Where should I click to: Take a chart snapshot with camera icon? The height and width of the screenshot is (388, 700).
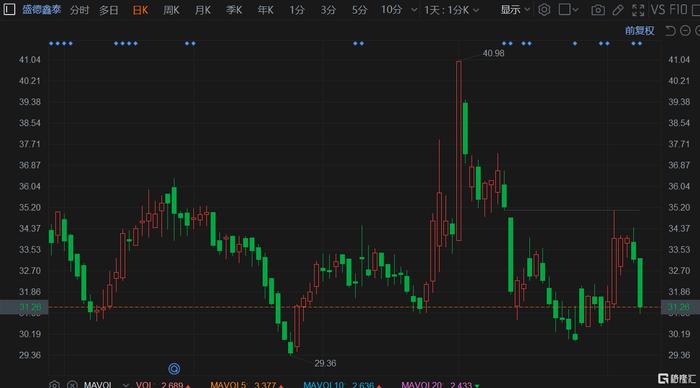(598, 10)
